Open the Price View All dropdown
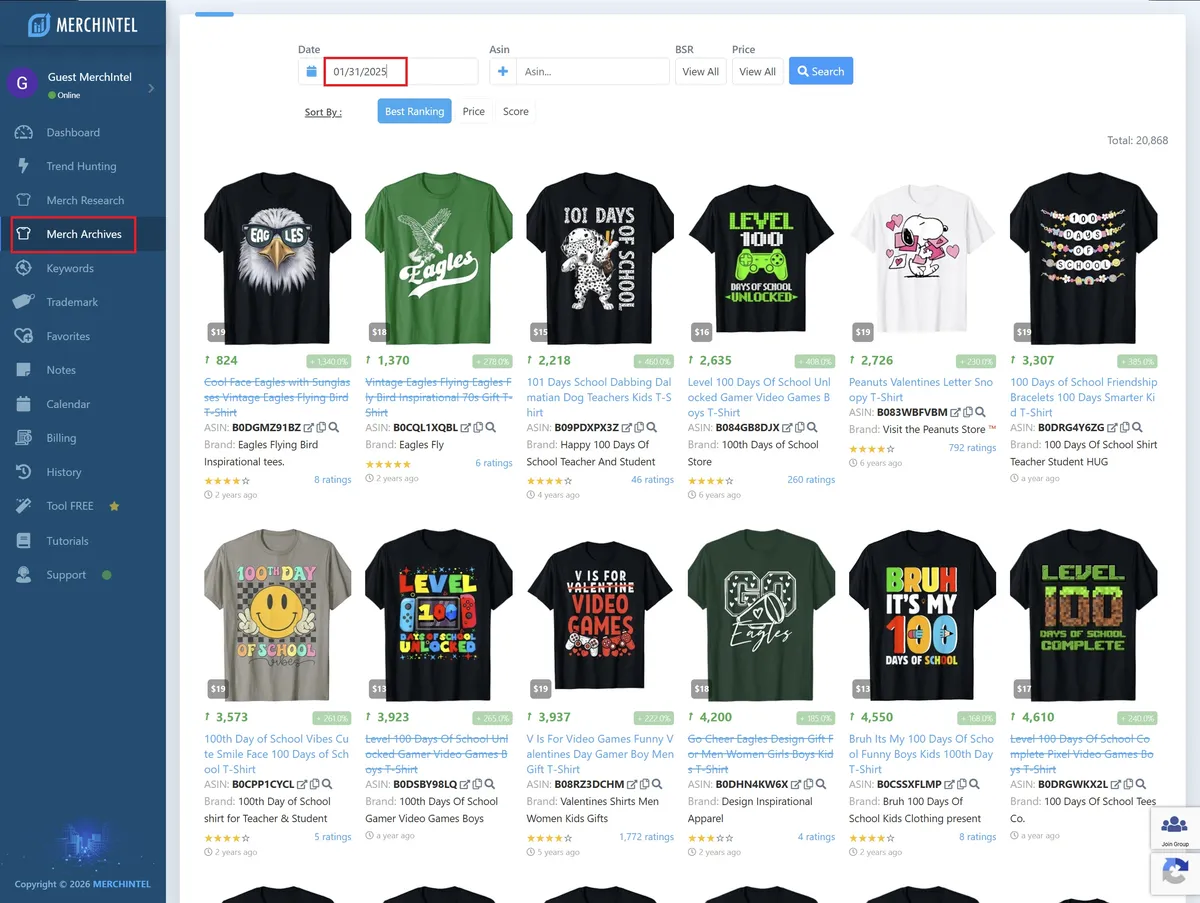The image size is (1200, 903). (757, 72)
